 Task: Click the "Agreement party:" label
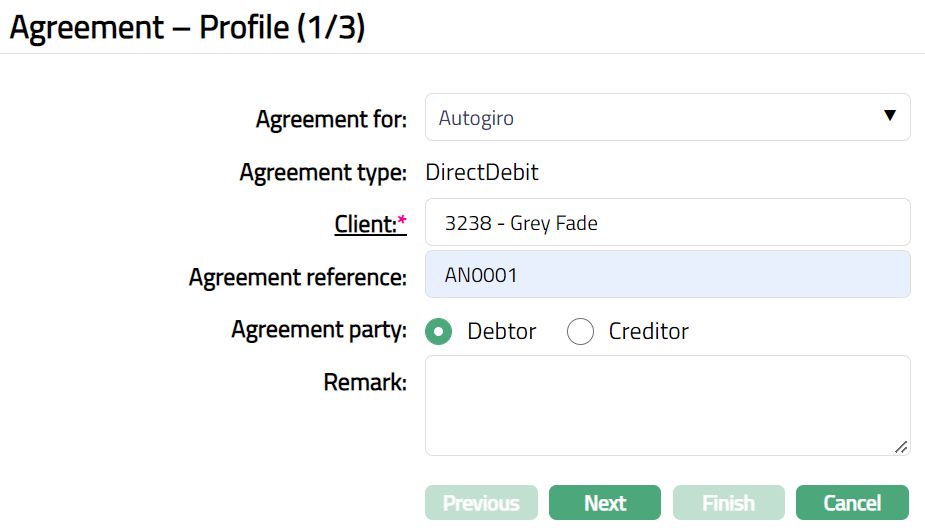tap(319, 330)
